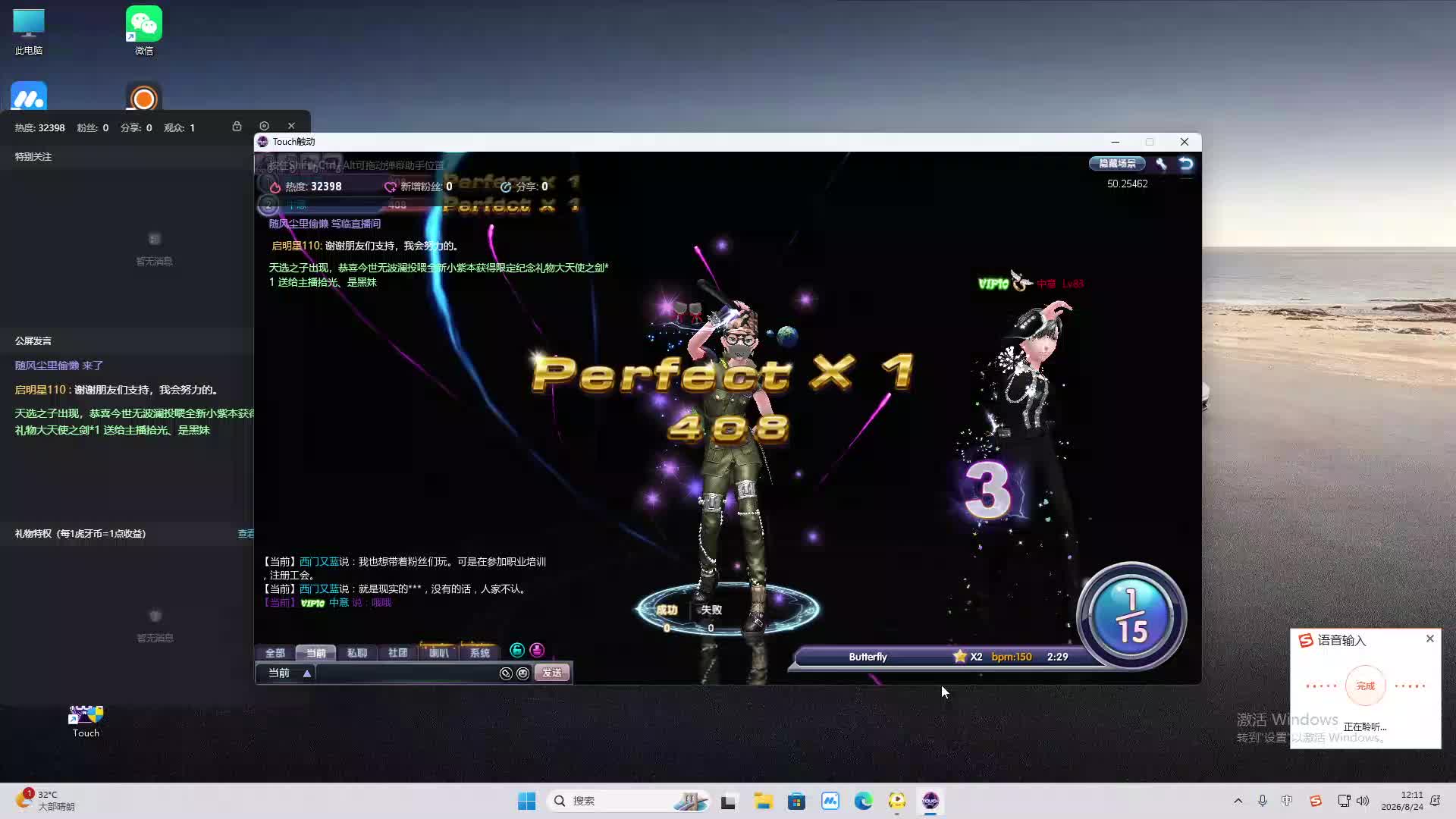
Task: Toggle the 中 input method indicator
Action: click(x=1287, y=801)
